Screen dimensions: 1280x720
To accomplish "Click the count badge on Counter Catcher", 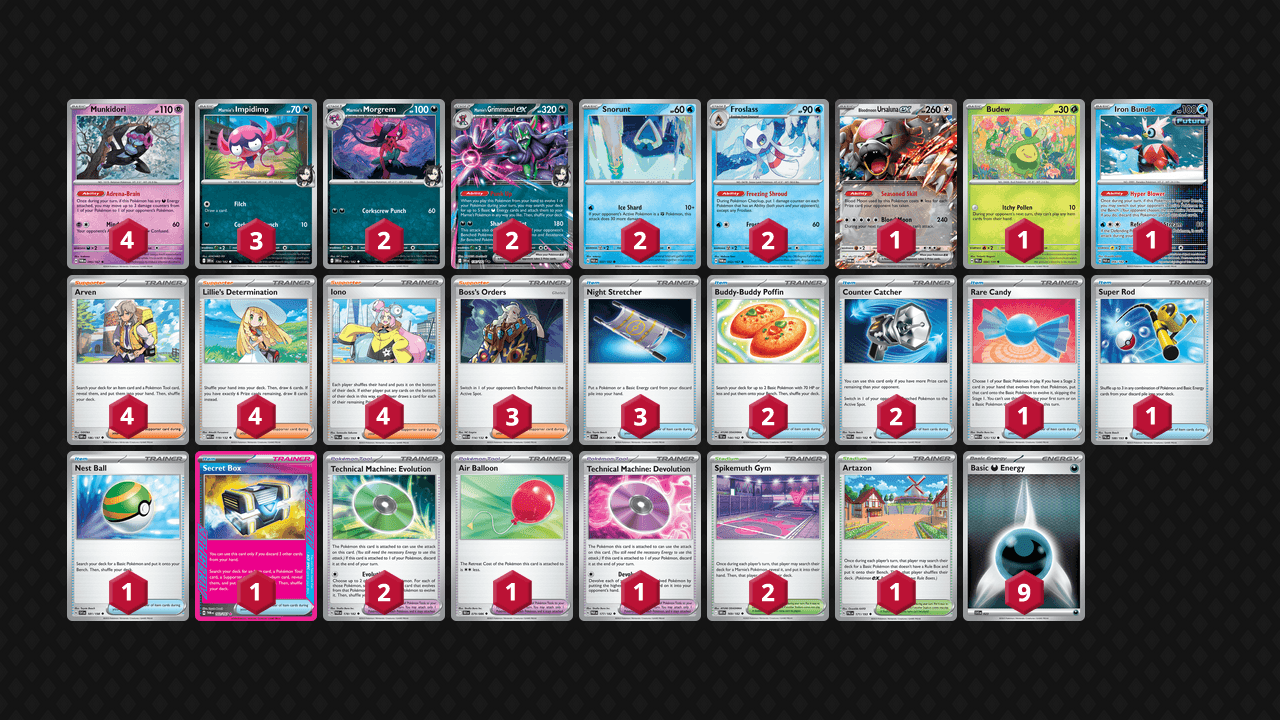I will 896,417.
